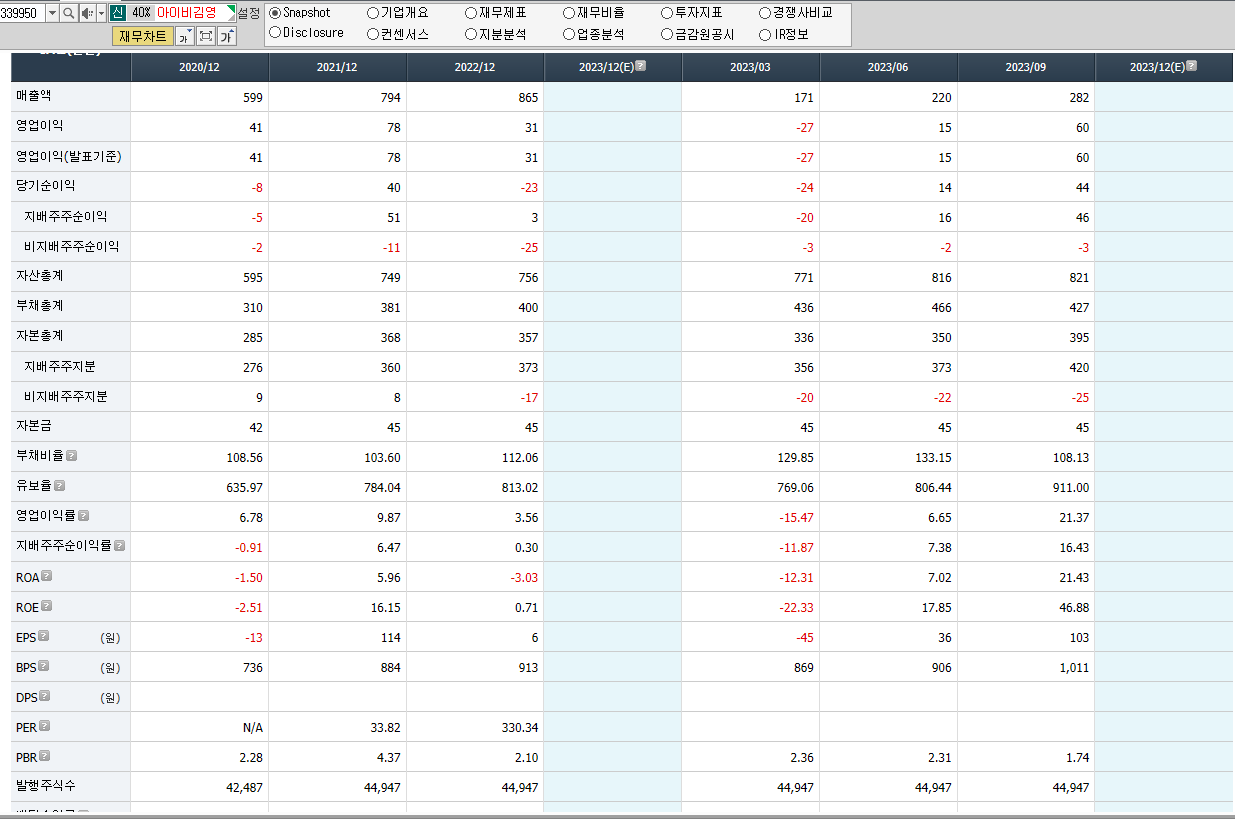Image resolution: width=1235 pixels, height=819 pixels.
Task: Click the help icon next to BPS
Action: (44, 666)
